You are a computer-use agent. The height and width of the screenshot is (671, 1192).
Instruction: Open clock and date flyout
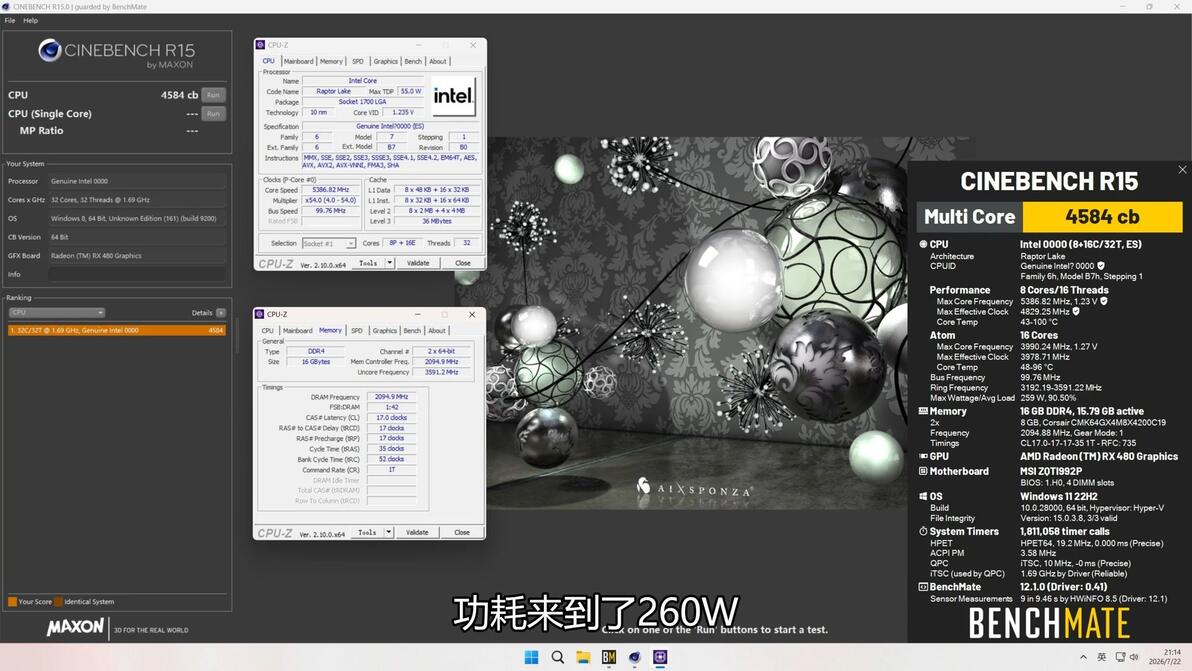click(x=1164, y=657)
